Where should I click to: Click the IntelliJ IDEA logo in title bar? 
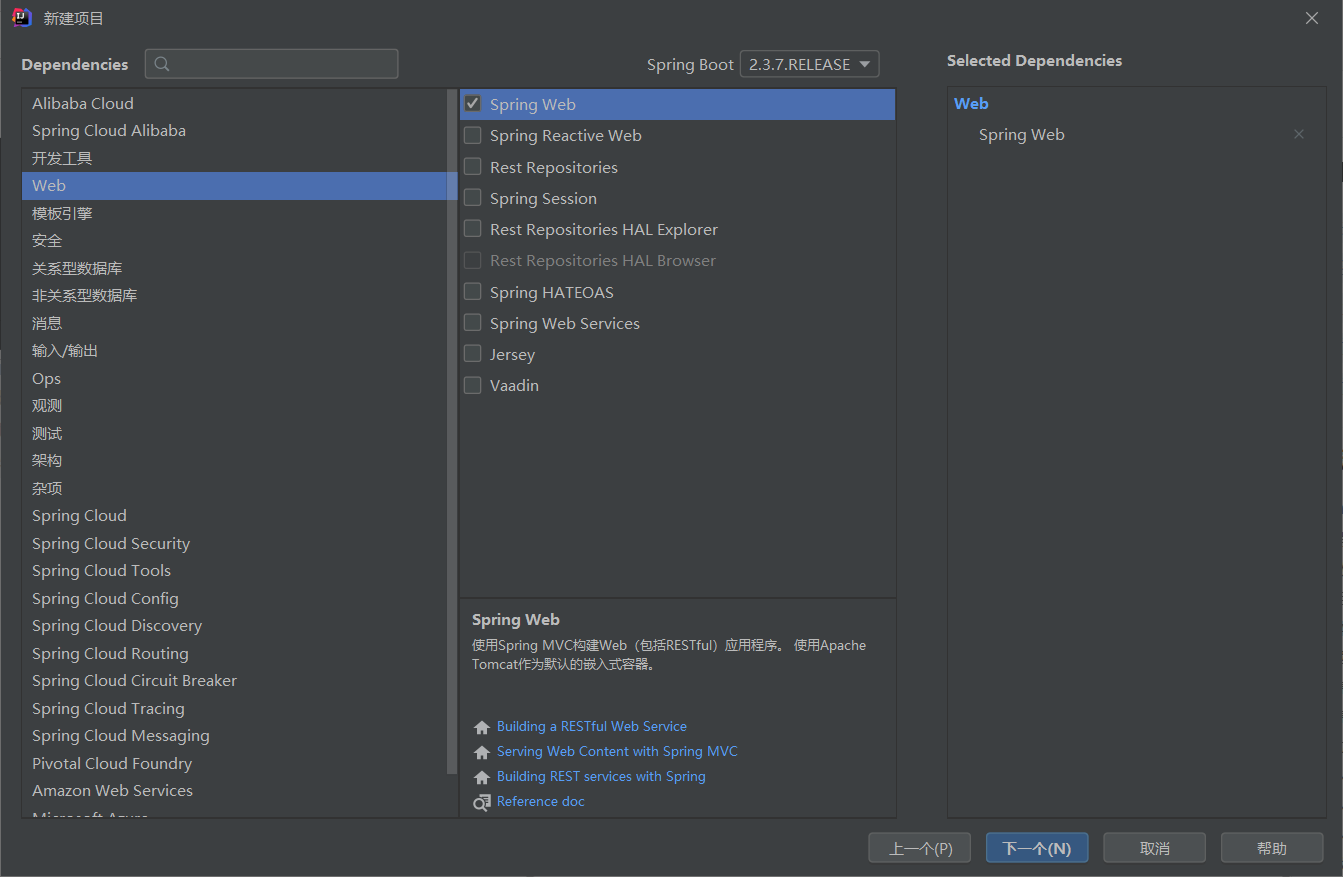pyautogui.click(x=21, y=17)
